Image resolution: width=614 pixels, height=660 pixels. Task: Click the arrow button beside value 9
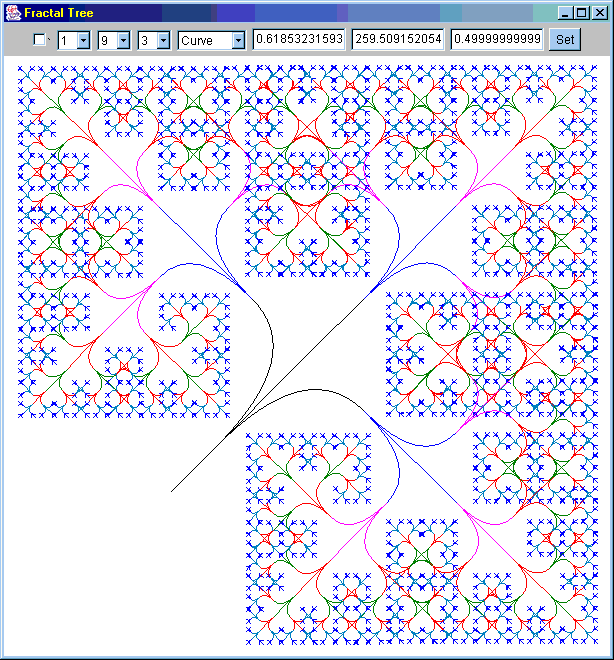point(124,40)
